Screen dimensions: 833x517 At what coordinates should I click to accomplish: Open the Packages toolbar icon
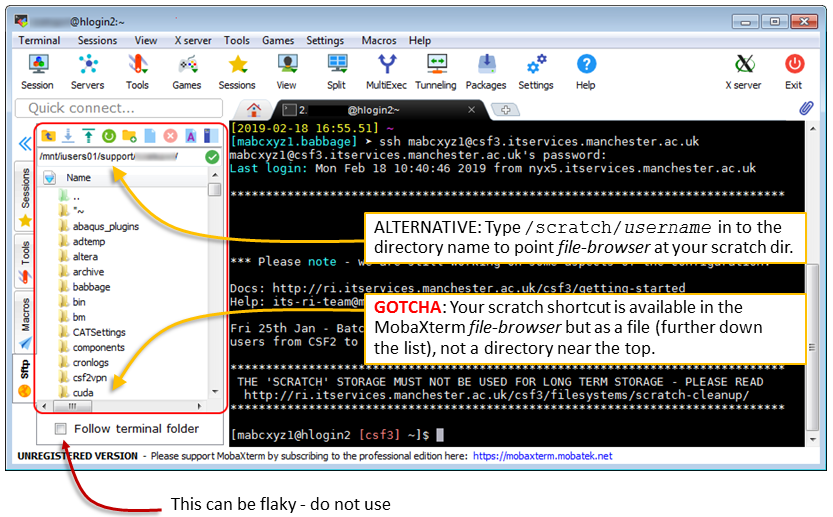coord(486,72)
